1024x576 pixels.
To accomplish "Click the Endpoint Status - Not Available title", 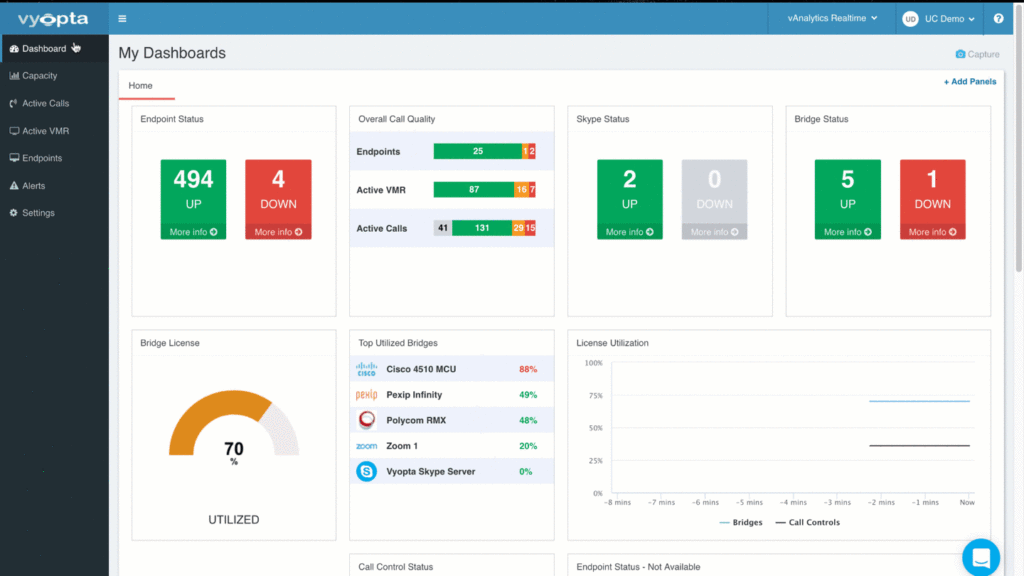I will pyautogui.click(x=638, y=567).
